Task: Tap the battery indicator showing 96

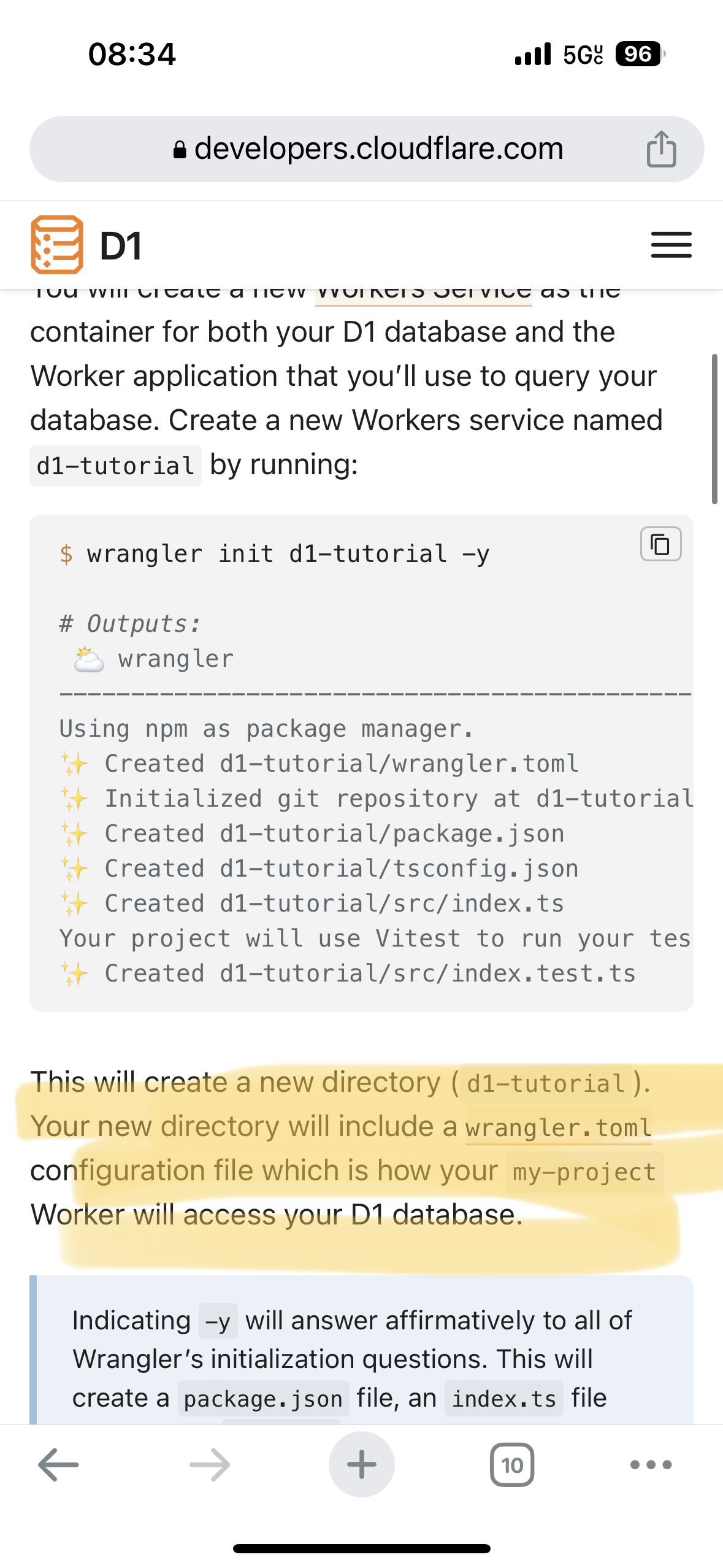Action: click(x=639, y=54)
